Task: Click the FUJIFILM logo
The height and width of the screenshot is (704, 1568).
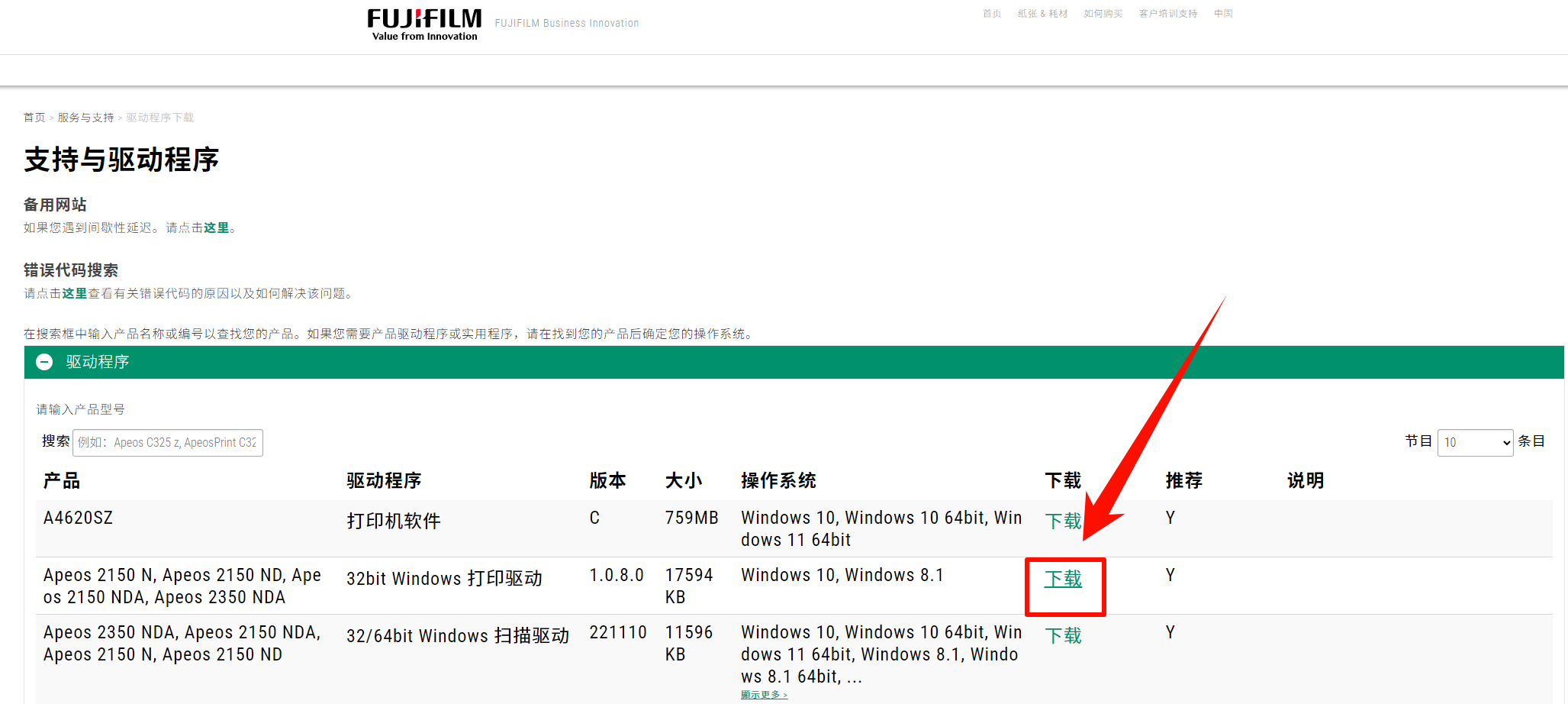Action: tap(424, 24)
